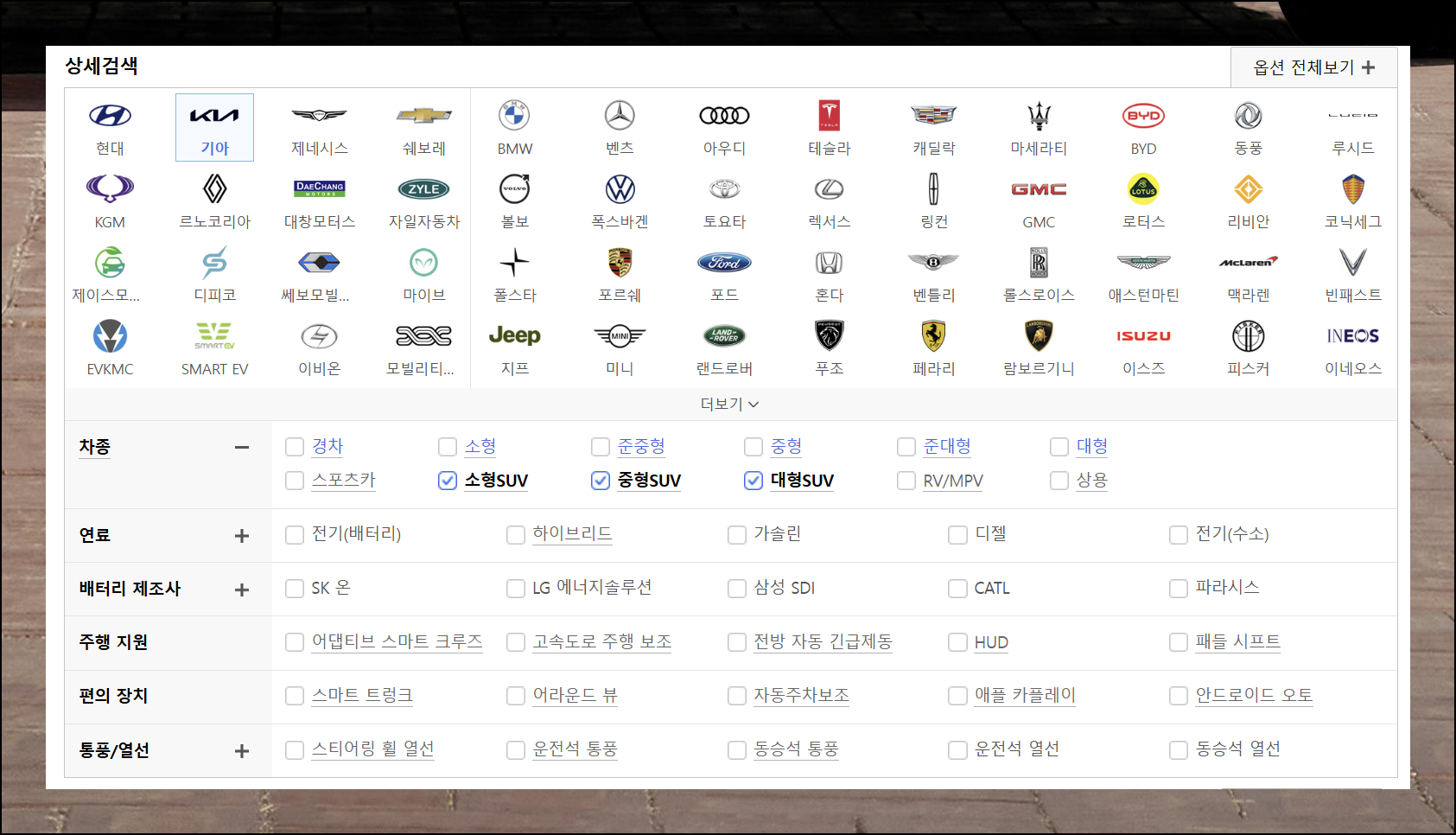1456x835 pixels.
Task: Select the Hyundai (현대) brand logo
Action: pos(110,115)
